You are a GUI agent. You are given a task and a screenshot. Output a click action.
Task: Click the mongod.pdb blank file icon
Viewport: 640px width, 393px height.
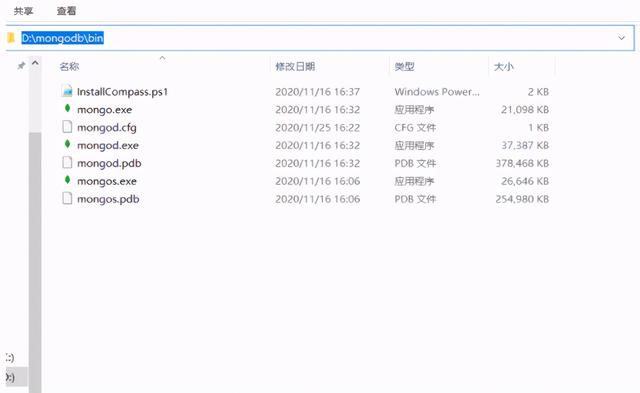67,163
